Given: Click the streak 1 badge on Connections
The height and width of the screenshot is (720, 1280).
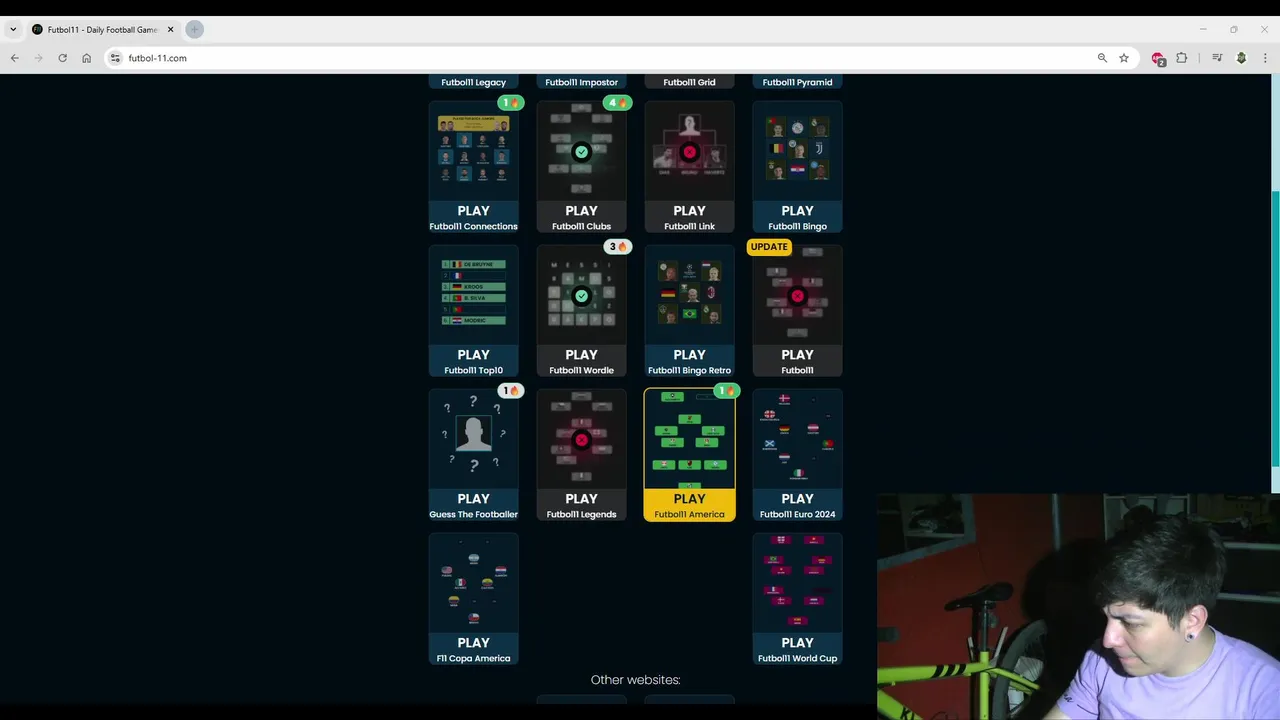Looking at the screenshot, I should point(511,103).
